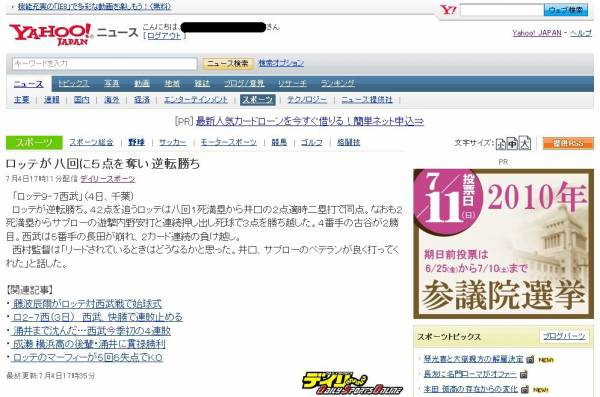Open the ブログ/意見 tab
600x397 pixels.
(x=244, y=83)
